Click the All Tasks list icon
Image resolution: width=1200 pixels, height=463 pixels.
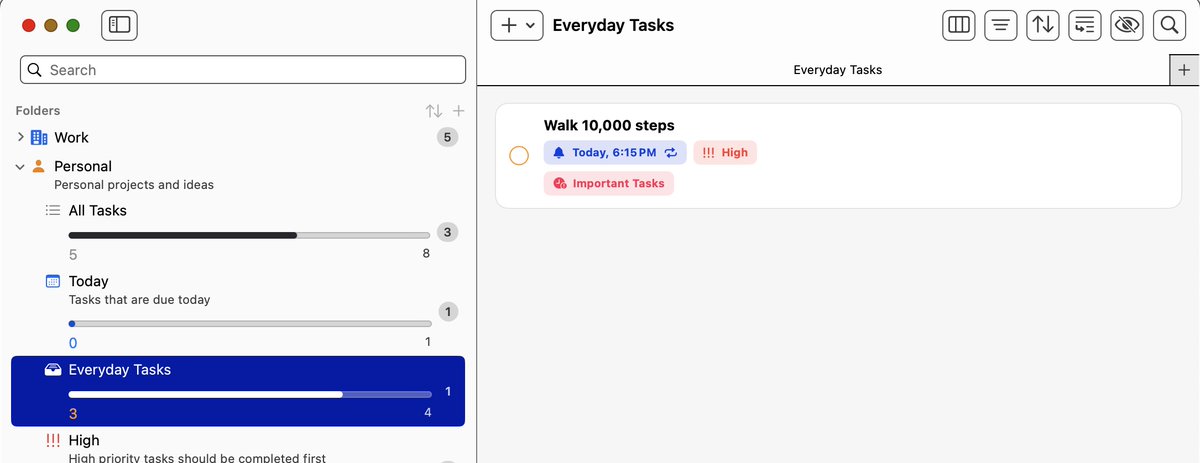click(53, 210)
